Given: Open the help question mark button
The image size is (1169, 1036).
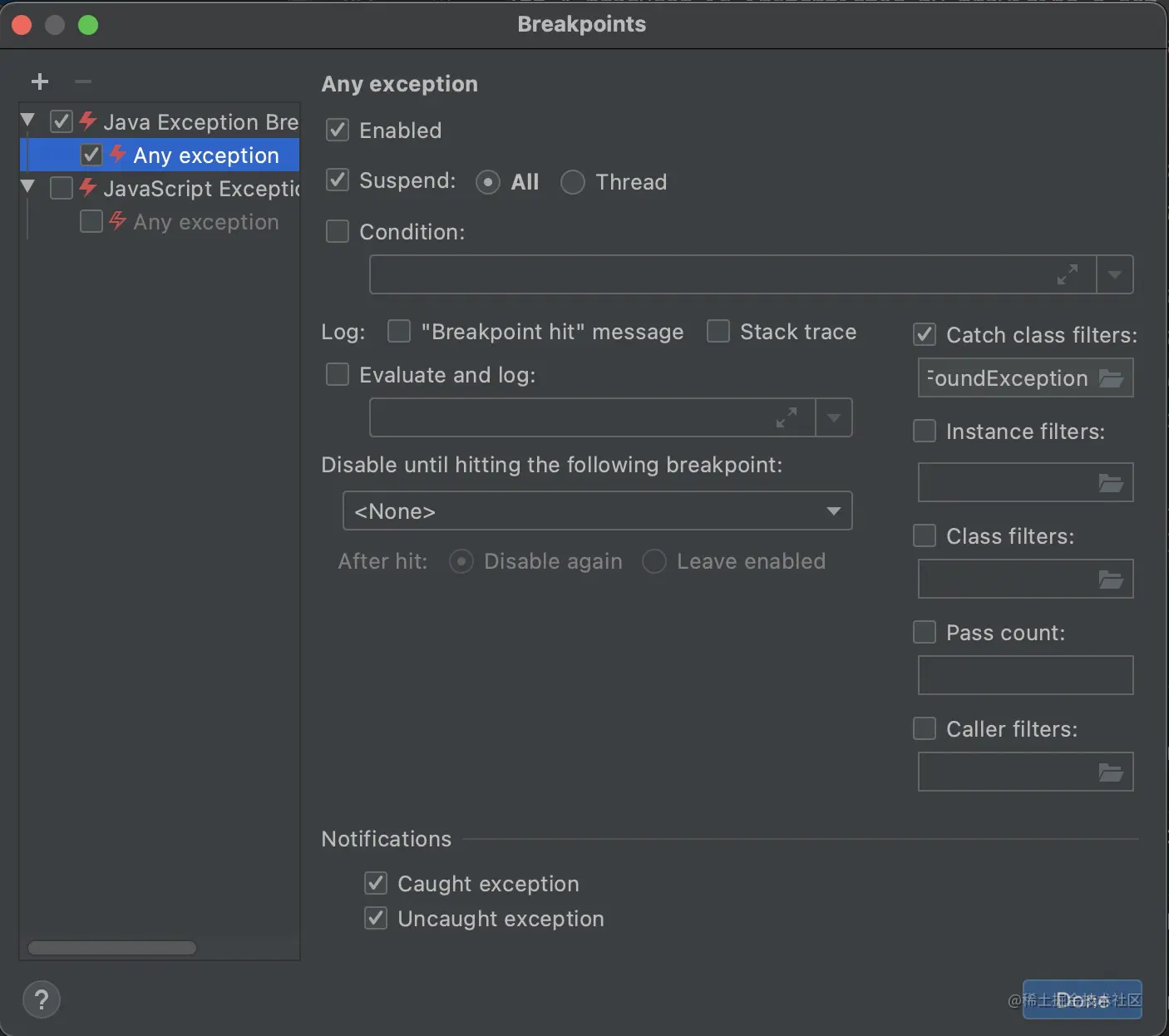Looking at the screenshot, I should coord(42,999).
